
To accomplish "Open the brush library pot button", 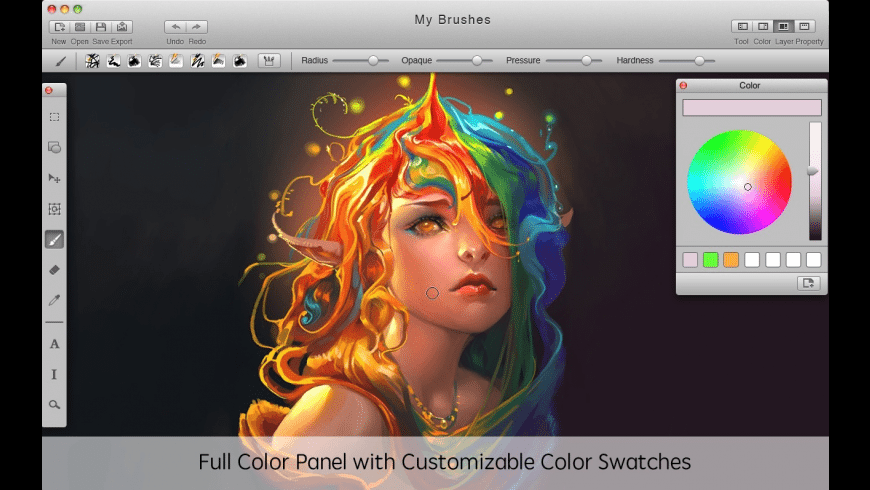I will point(269,60).
